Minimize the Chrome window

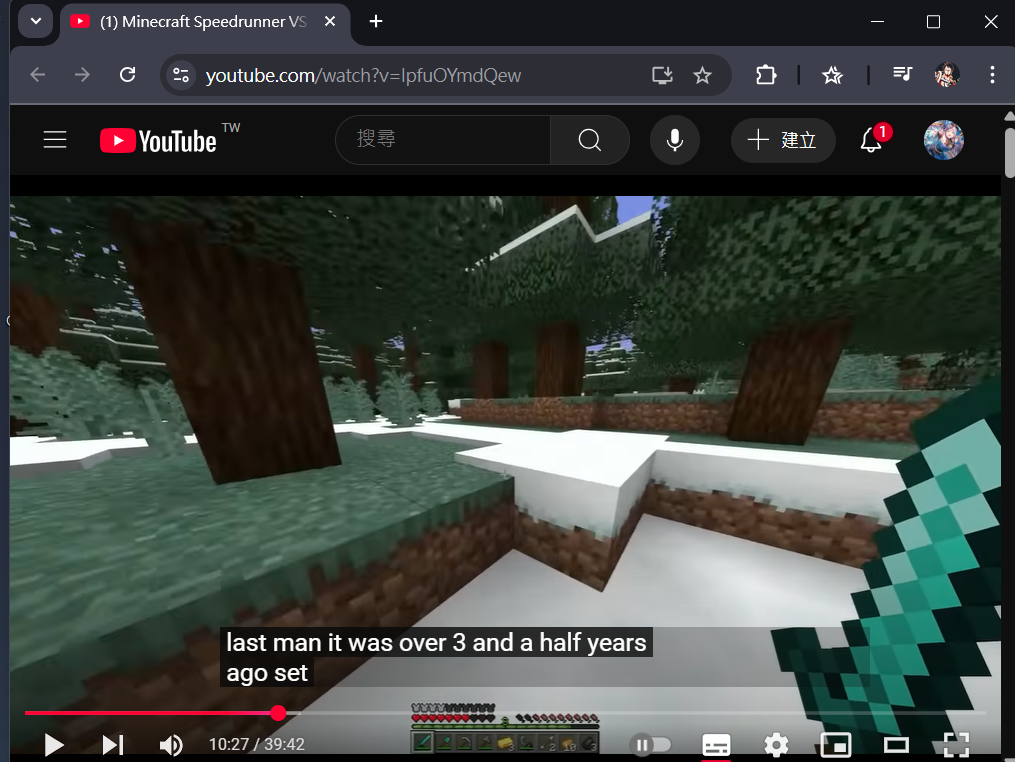878,21
